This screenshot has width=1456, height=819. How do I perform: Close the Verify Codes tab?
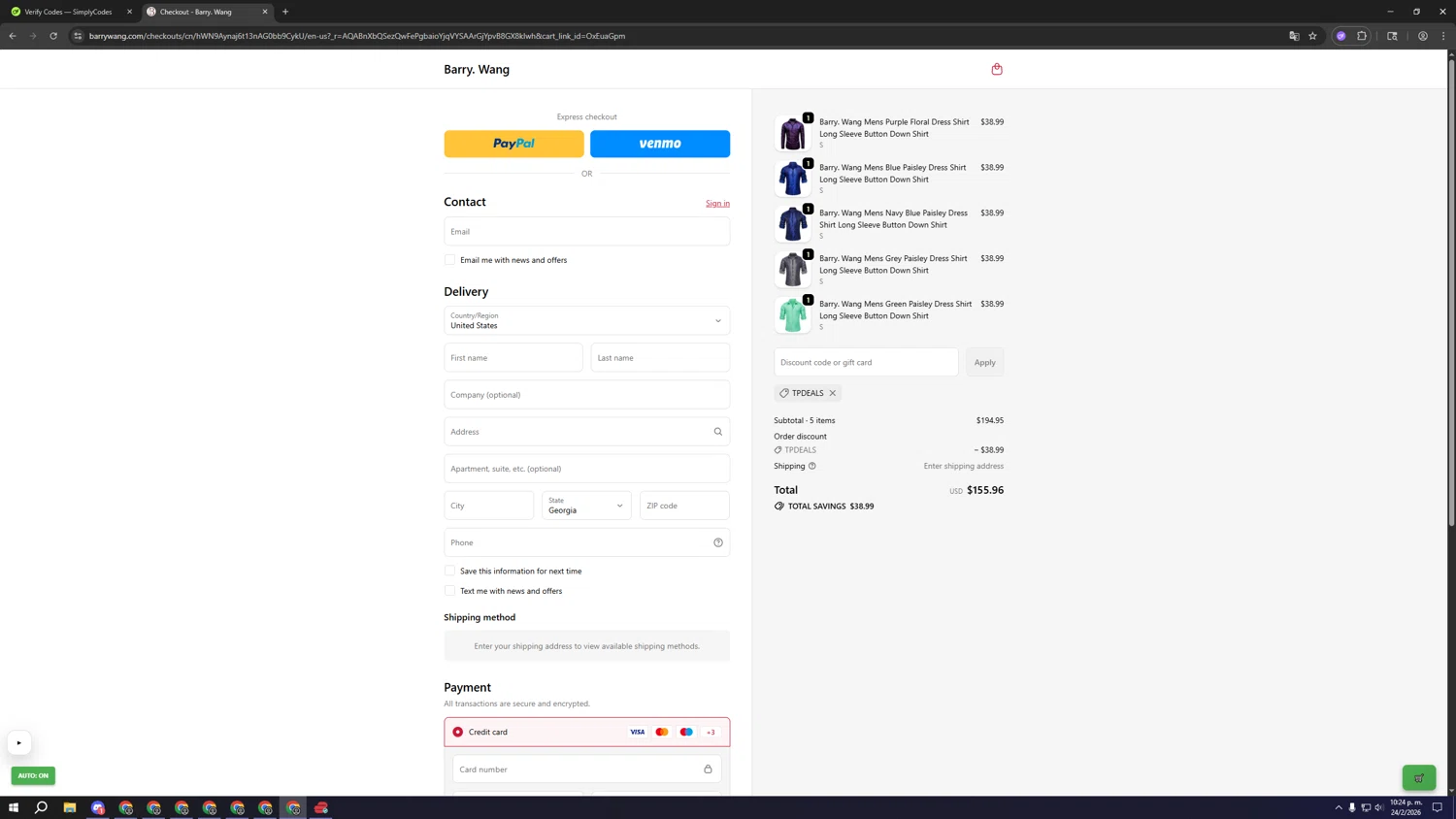click(x=129, y=12)
